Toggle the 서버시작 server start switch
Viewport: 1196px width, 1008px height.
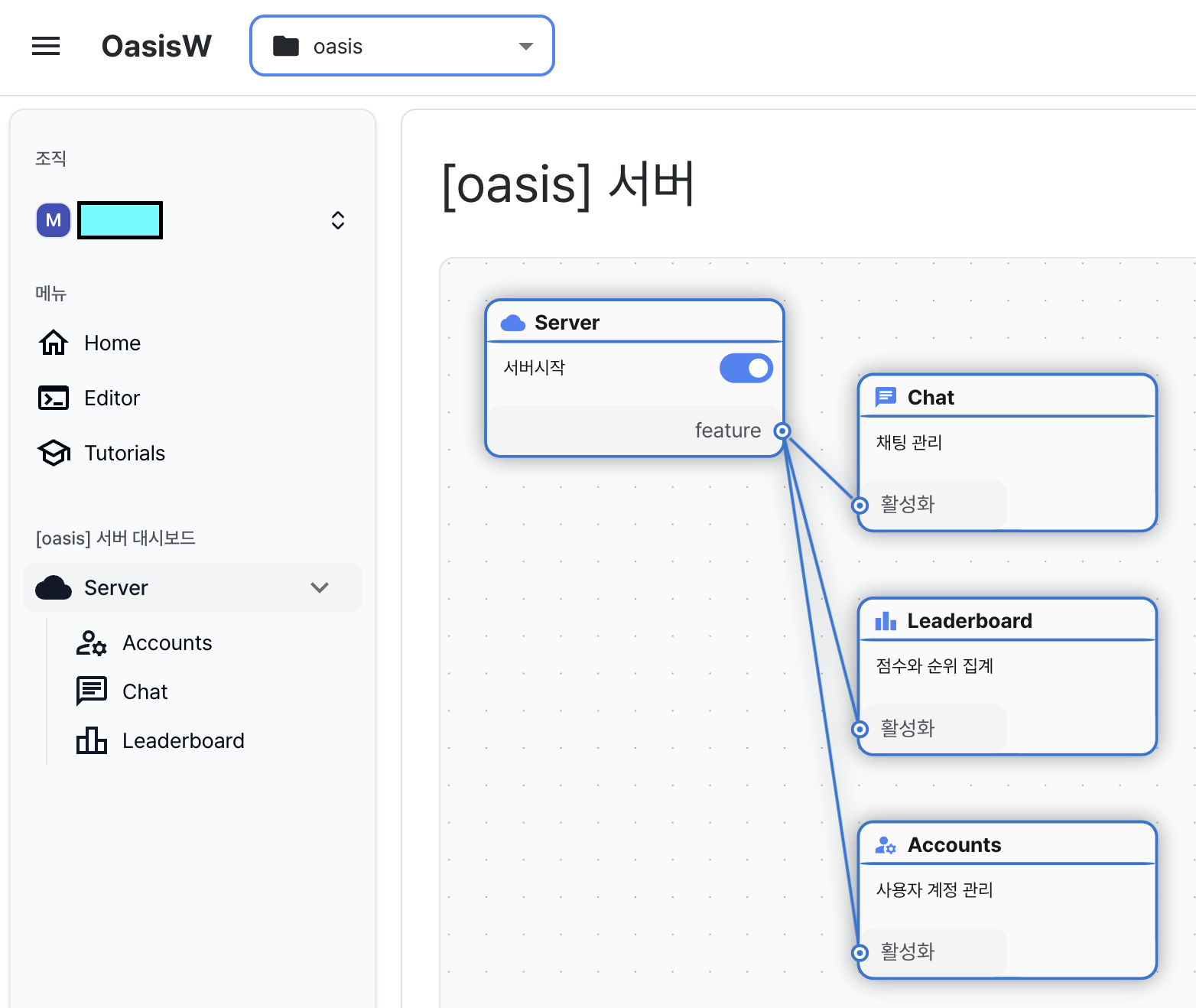[x=746, y=368]
